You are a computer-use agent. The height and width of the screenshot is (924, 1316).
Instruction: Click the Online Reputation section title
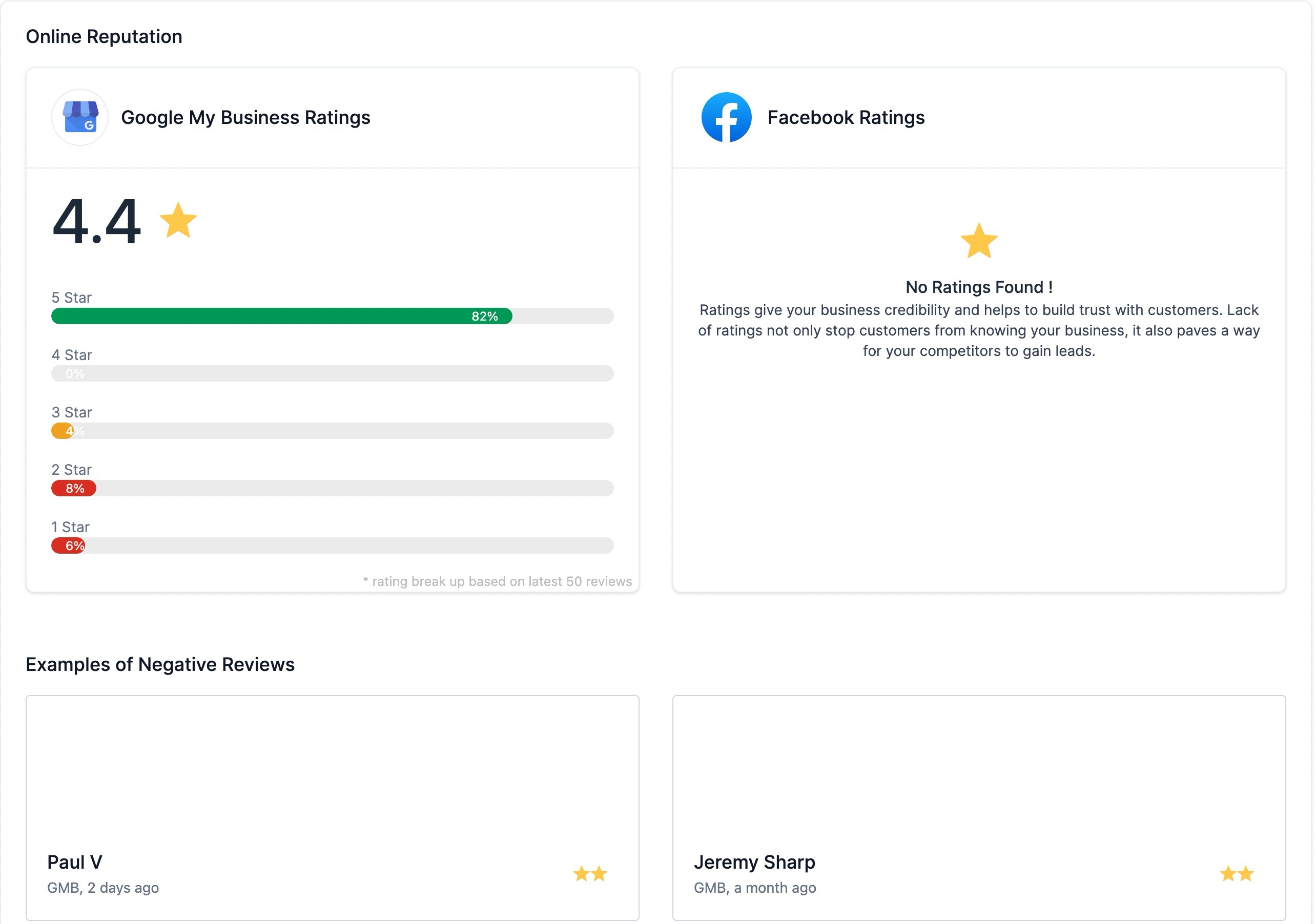tap(104, 37)
